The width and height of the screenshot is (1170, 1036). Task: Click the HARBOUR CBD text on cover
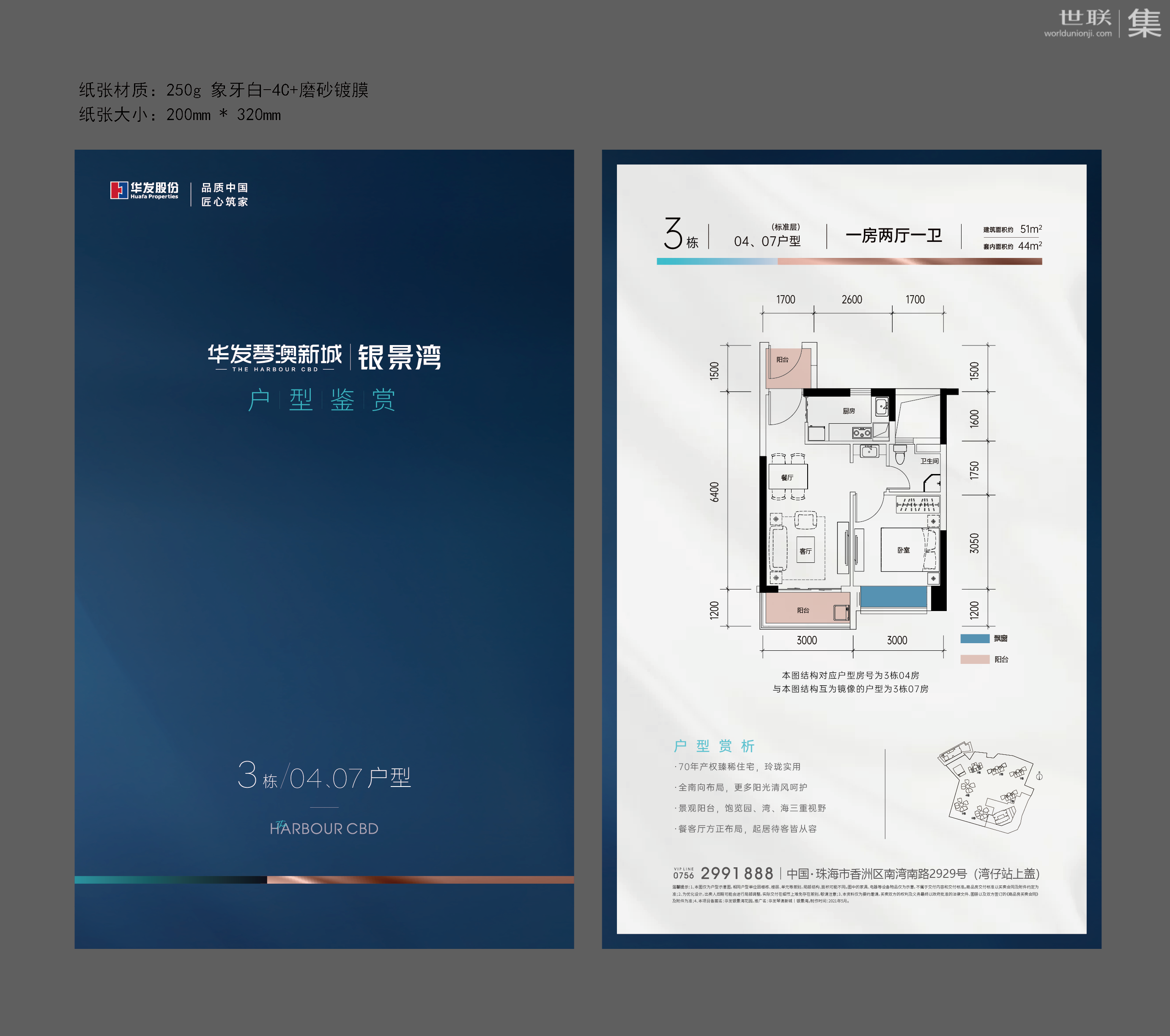click(x=324, y=828)
